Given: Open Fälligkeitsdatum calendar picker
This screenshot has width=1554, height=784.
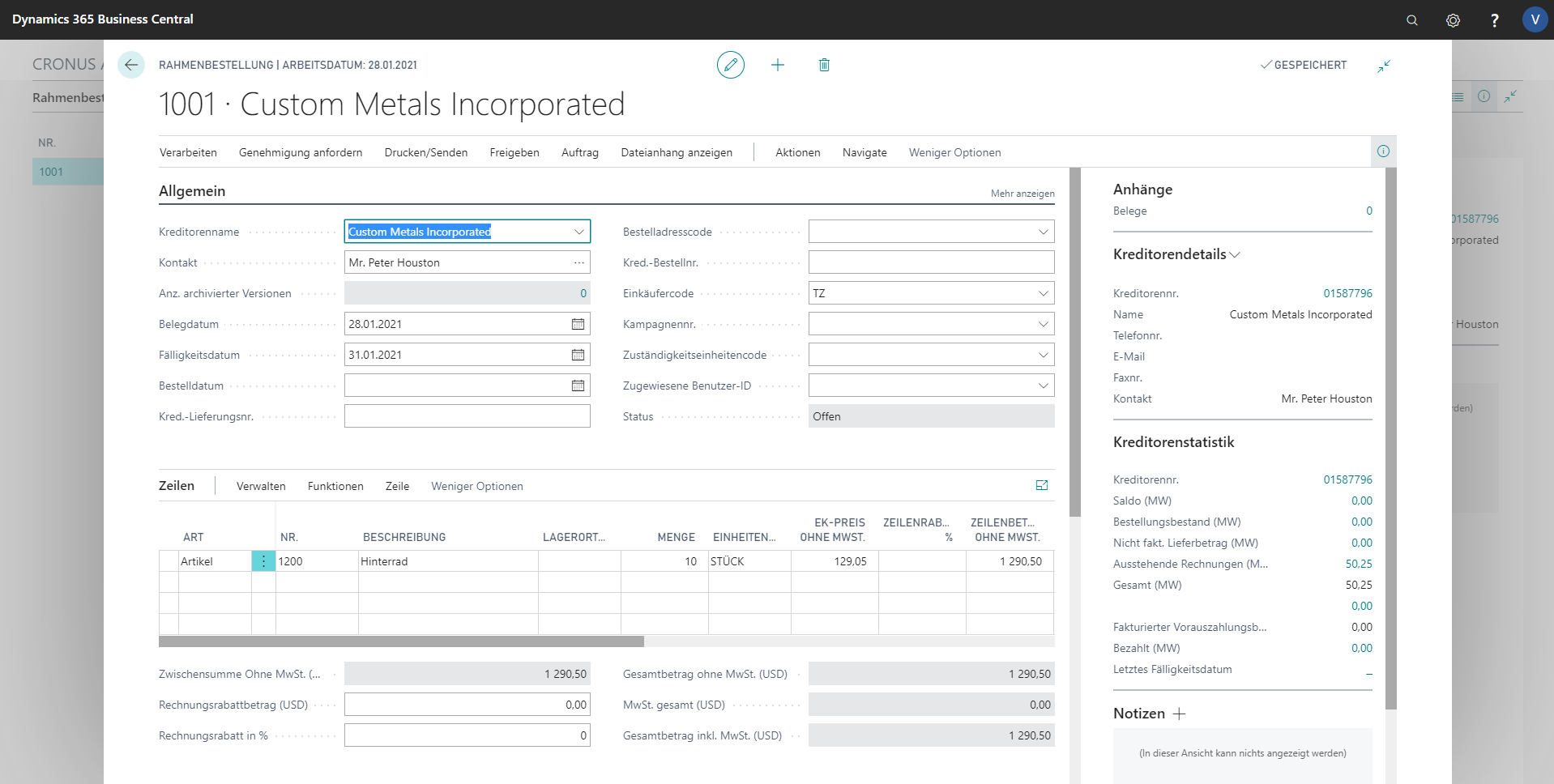Looking at the screenshot, I should coord(578,355).
